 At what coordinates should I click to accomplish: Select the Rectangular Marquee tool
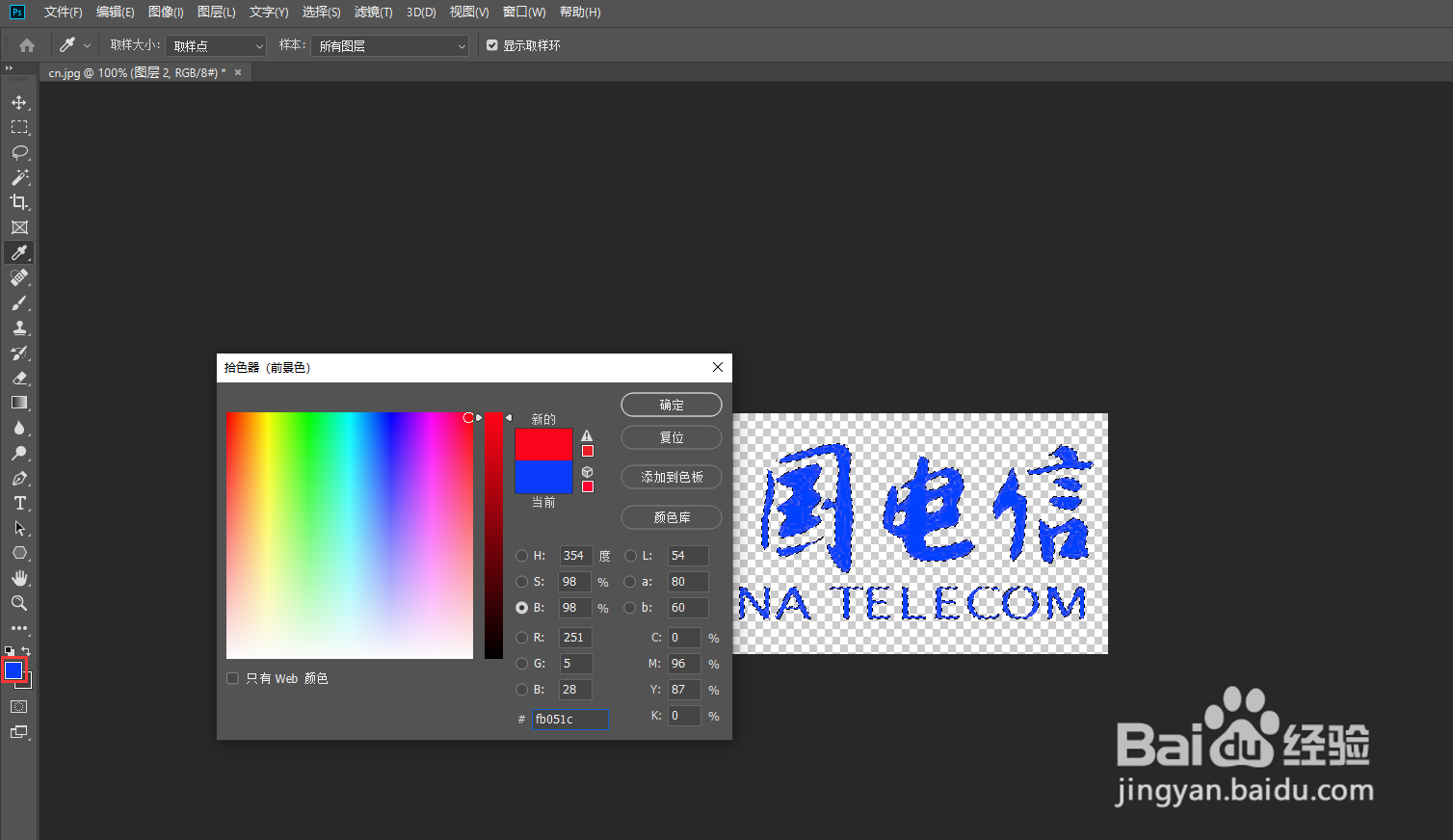coord(19,127)
